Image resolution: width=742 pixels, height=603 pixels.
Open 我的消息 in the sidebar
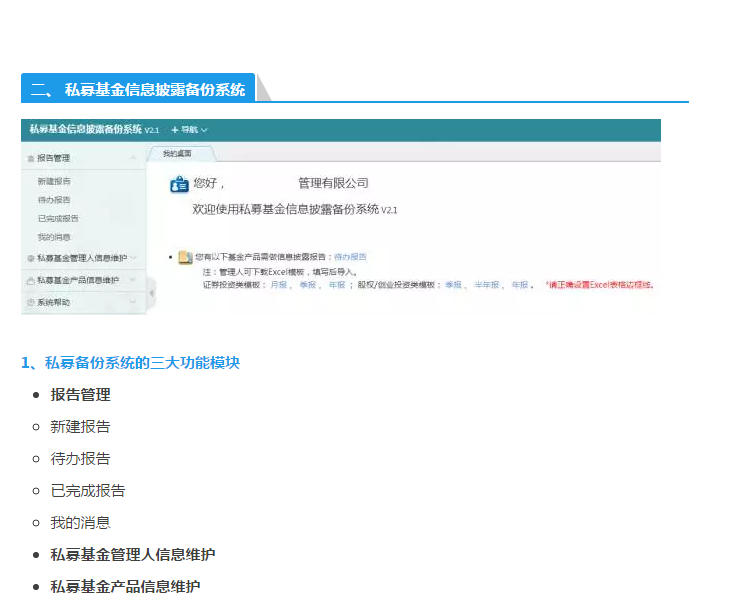[54, 237]
